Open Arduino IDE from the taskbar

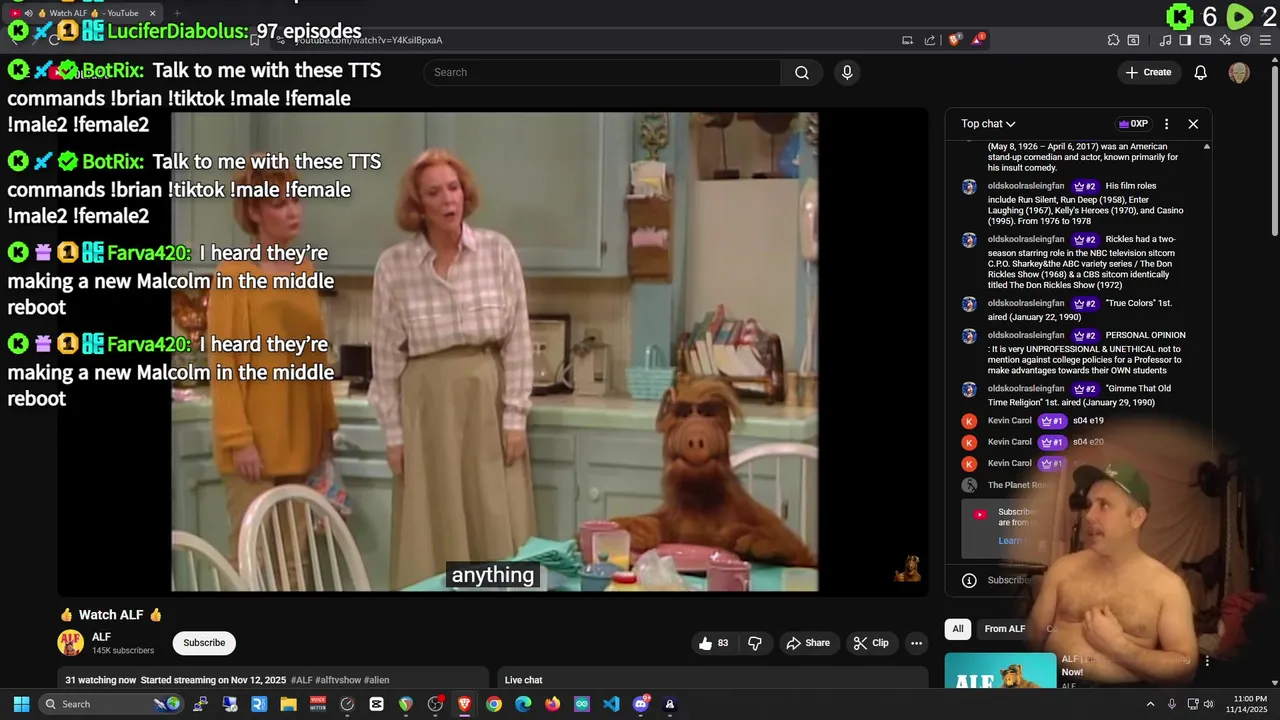pyautogui.click(x=582, y=704)
